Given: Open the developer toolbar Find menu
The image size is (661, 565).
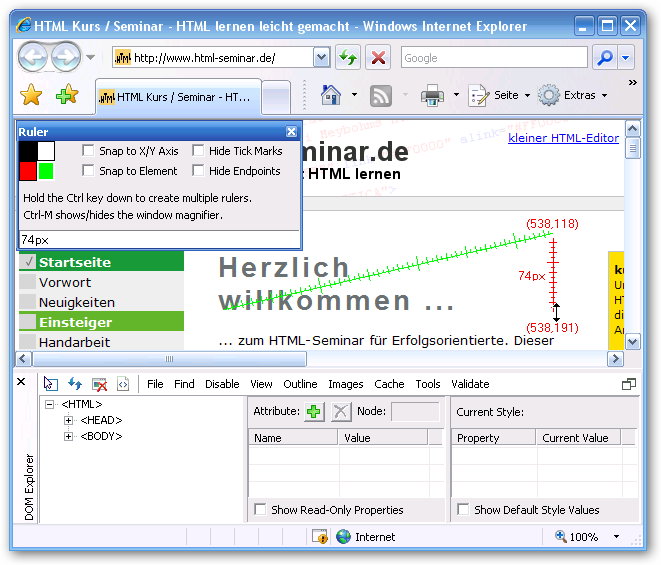Looking at the screenshot, I should click(x=184, y=384).
